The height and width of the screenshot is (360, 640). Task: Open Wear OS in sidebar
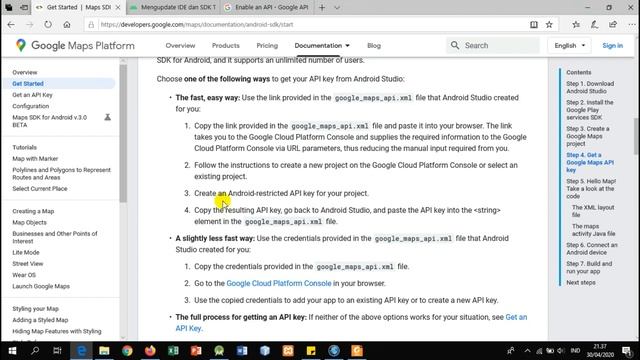(x=24, y=275)
